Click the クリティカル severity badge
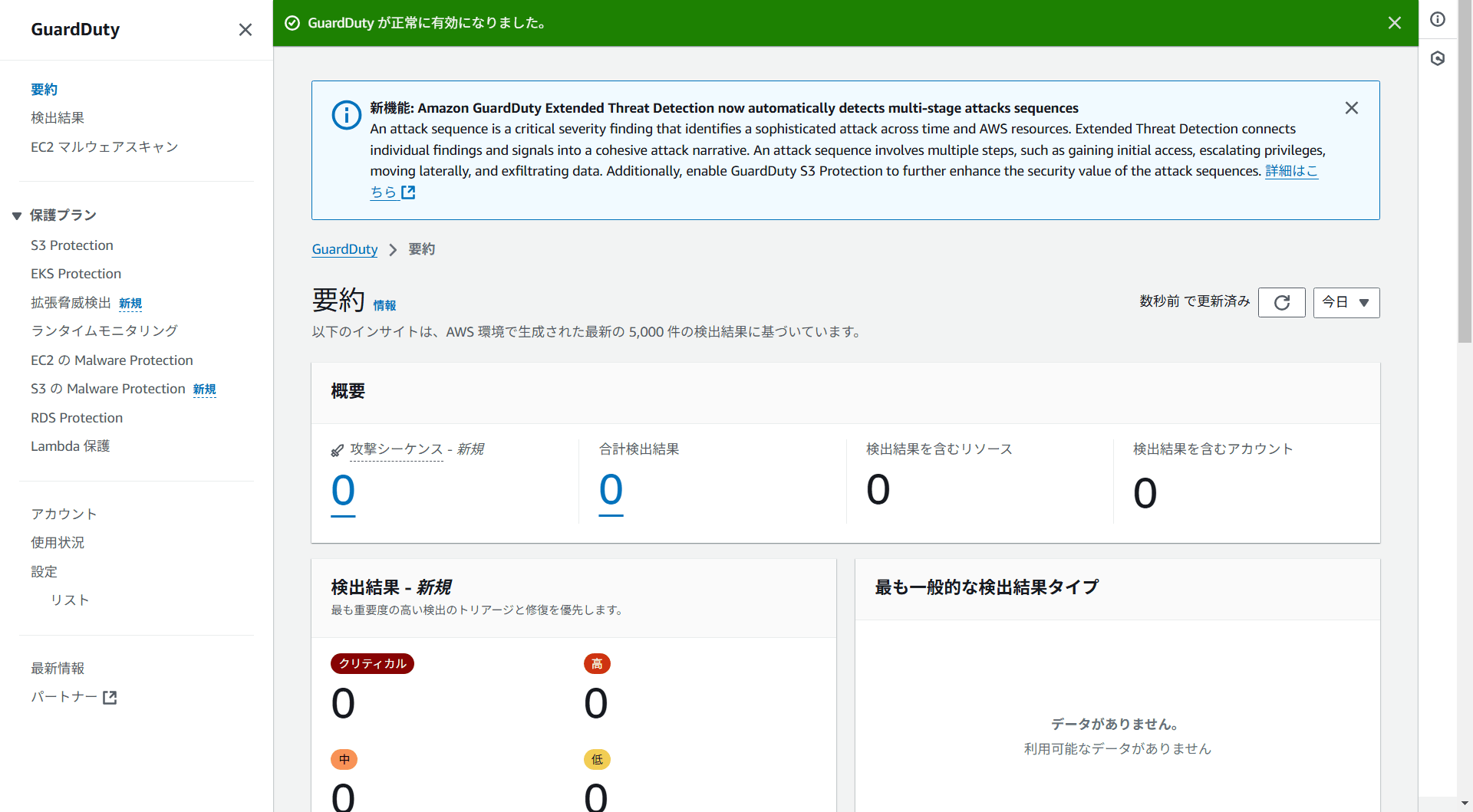 (372, 664)
